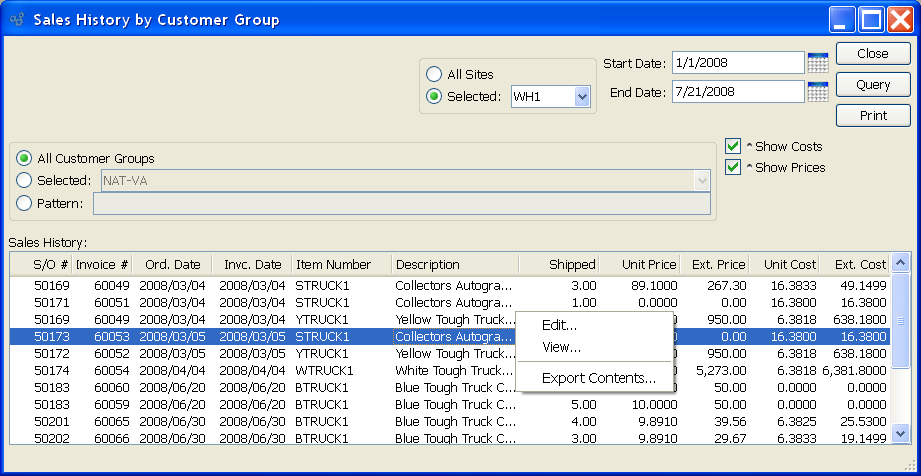Image resolution: width=921 pixels, height=476 pixels.
Task: Select the All Sites radio button
Action: (434, 74)
